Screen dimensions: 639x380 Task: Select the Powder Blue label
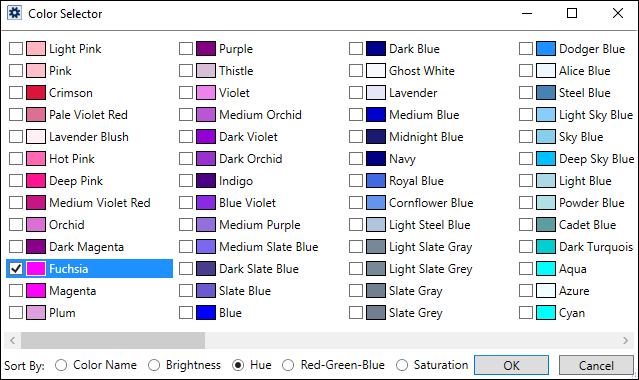click(x=592, y=203)
